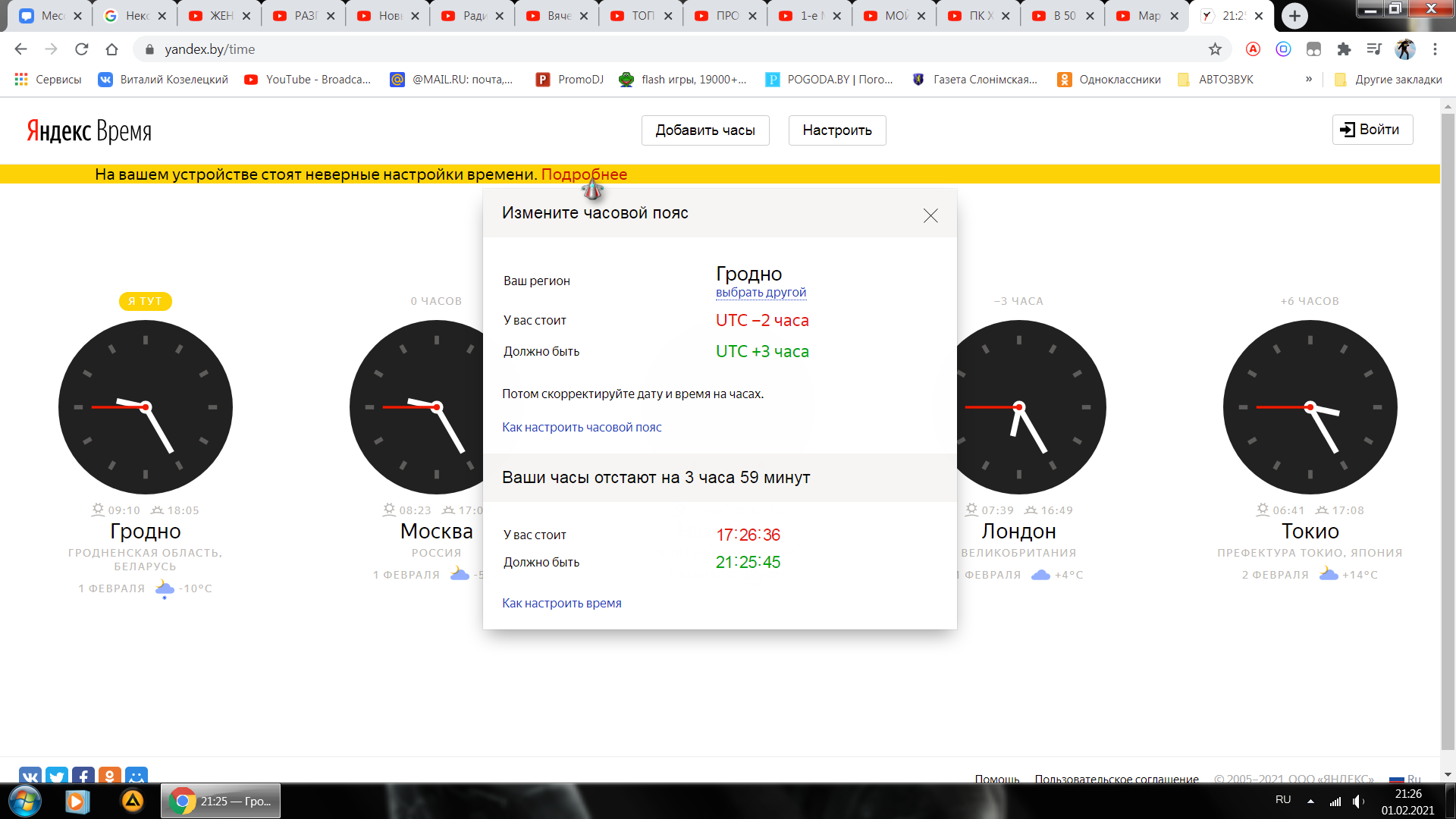
Task: Click the Гродно clock face
Action: [146, 407]
